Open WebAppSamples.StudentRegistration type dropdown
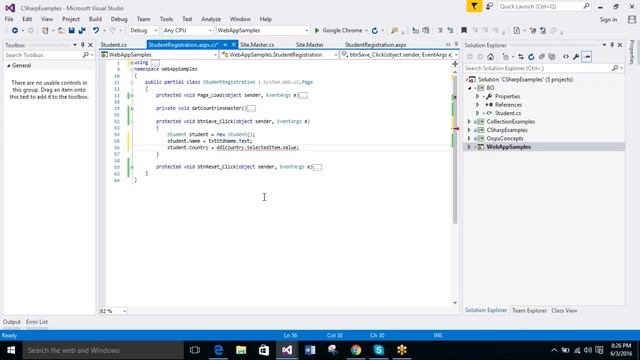 279,55
